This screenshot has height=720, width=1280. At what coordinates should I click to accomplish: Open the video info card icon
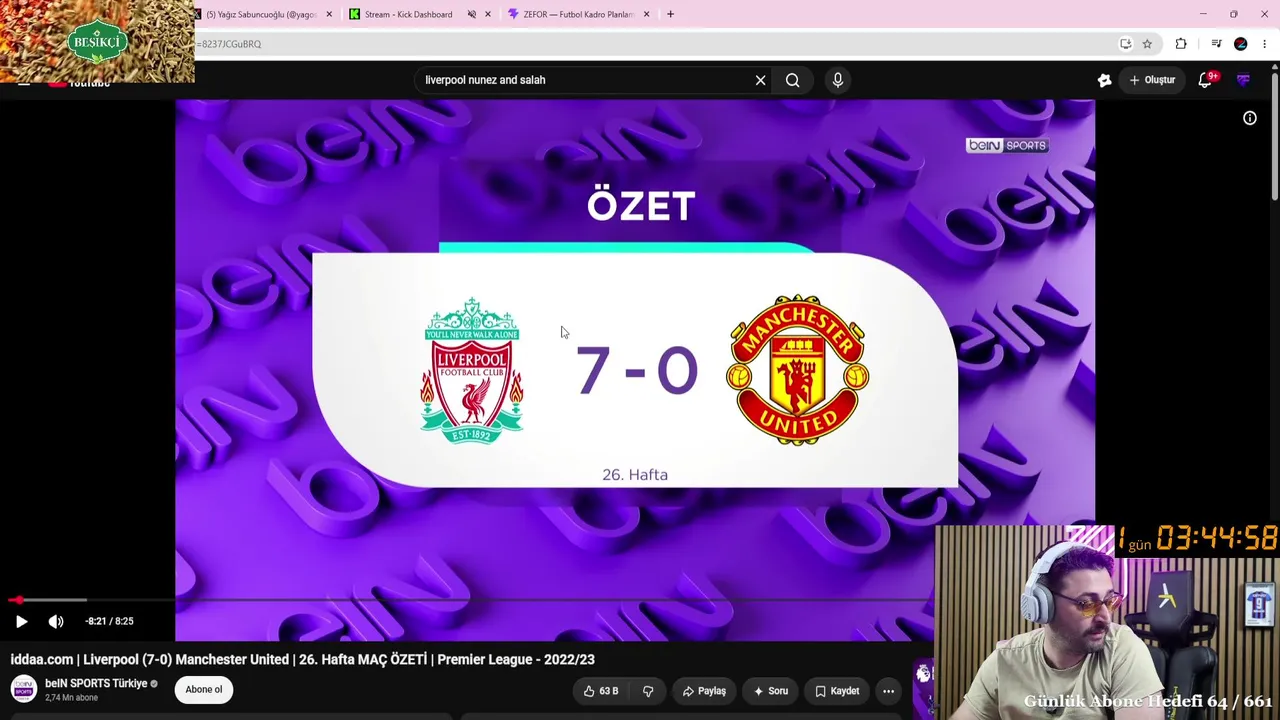(1250, 118)
